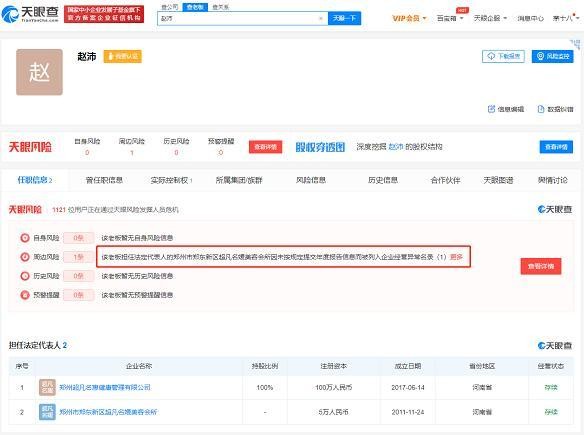Clear the search box with the X icon
This screenshot has height=435, width=584.
pos(321,18)
